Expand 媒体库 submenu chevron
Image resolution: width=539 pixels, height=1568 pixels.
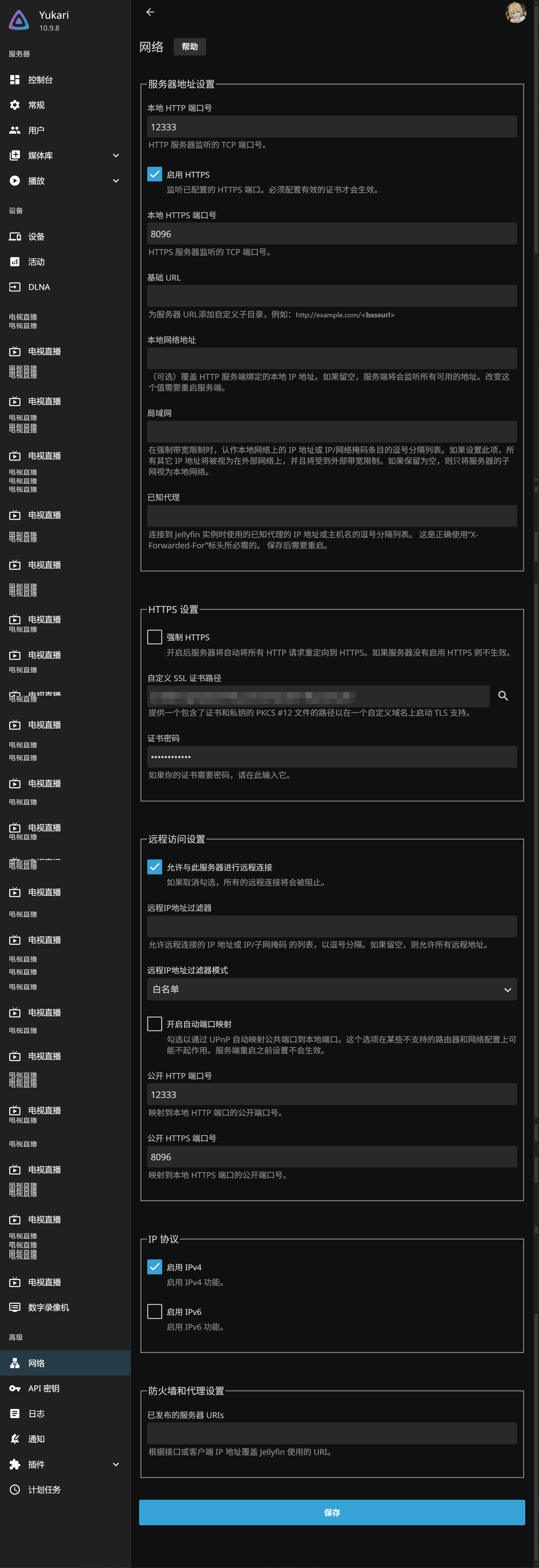(x=116, y=156)
